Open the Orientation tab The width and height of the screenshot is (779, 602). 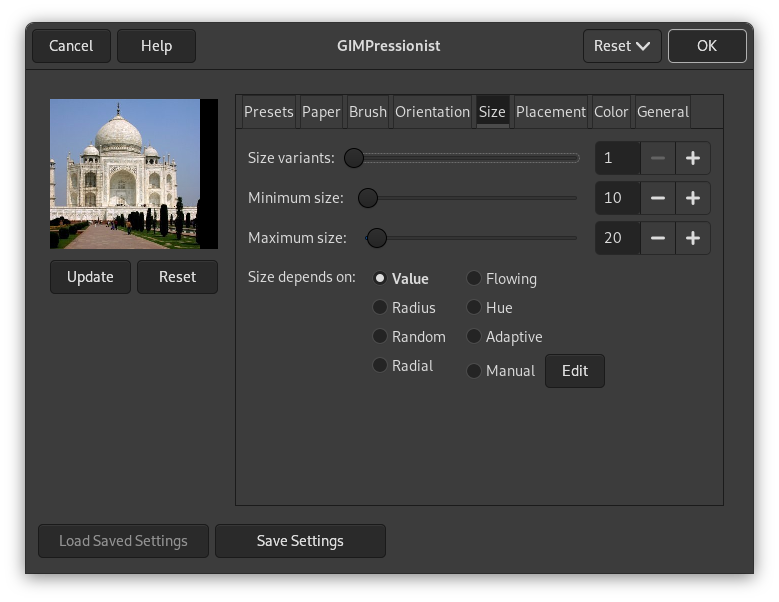point(432,112)
